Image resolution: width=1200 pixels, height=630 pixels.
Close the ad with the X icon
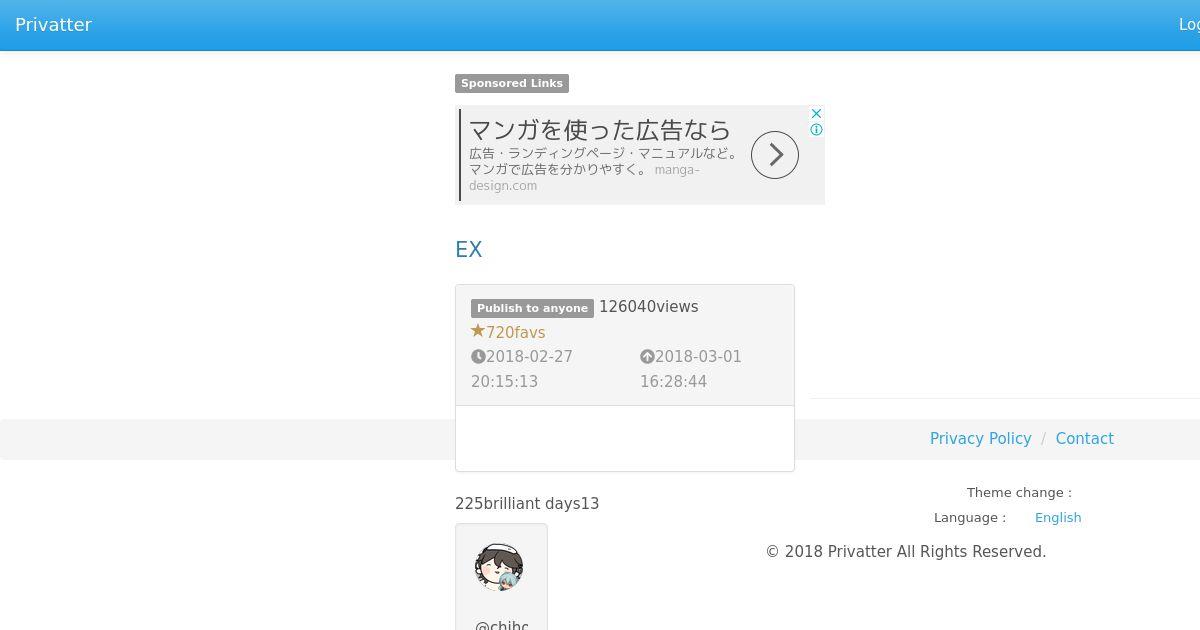816,114
